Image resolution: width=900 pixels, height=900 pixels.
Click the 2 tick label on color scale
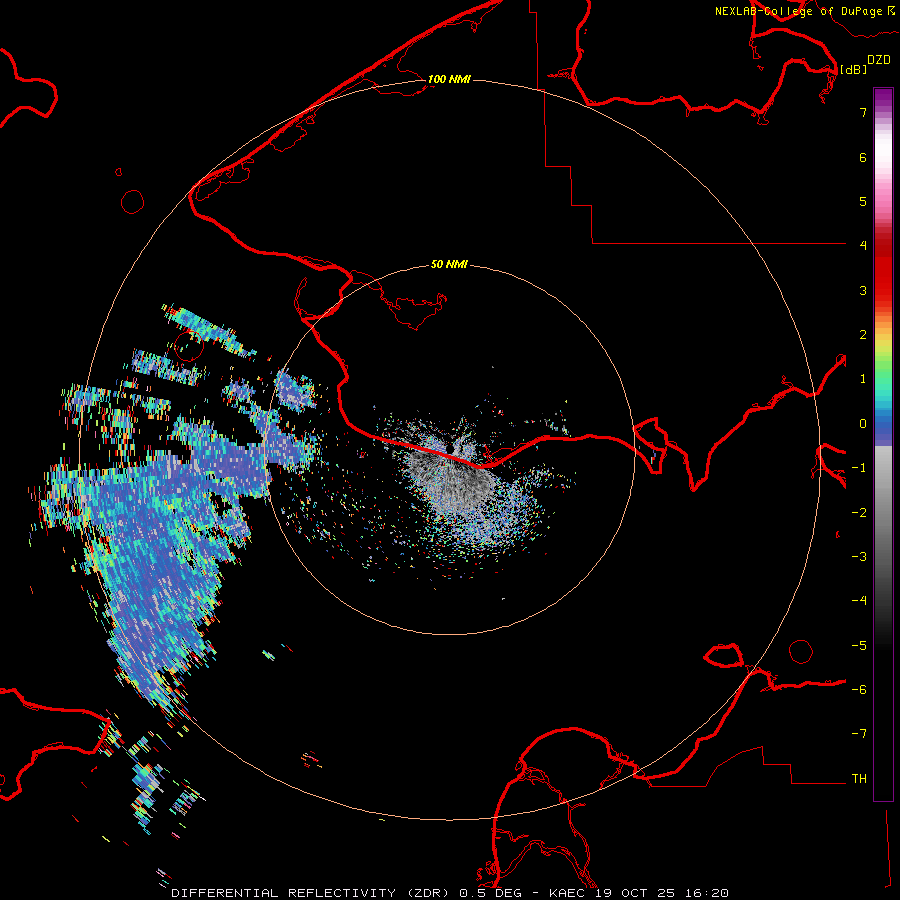pos(863,335)
